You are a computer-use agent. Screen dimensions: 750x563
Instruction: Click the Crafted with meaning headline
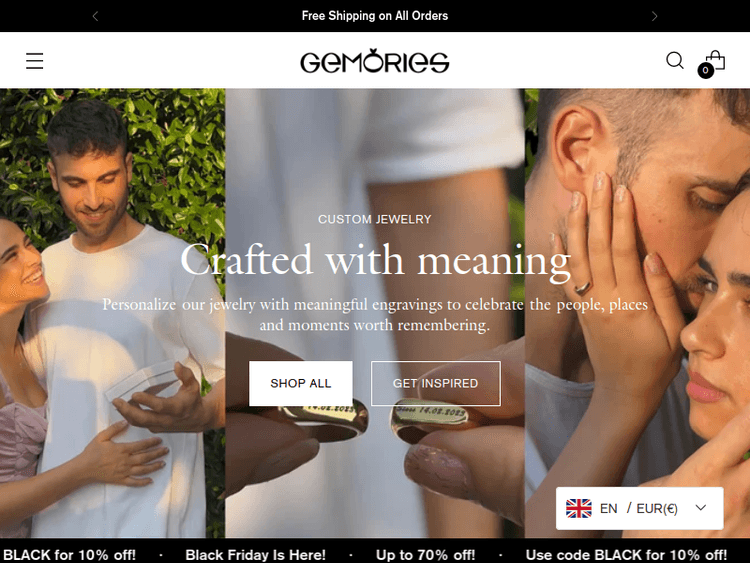pos(375,261)
